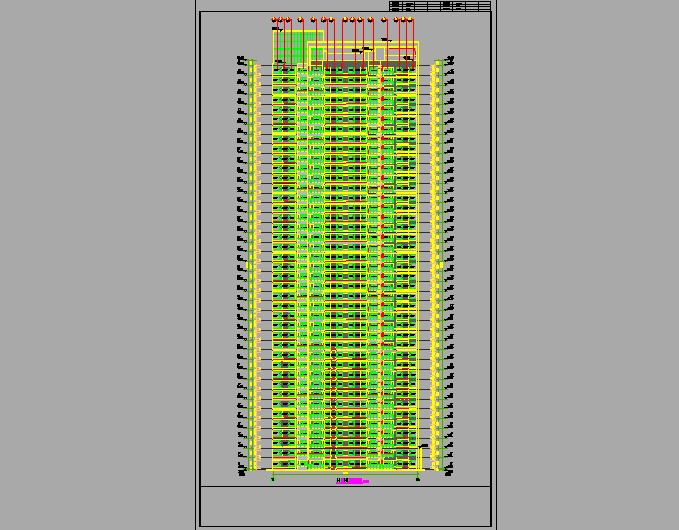The height and width of the screenshot is (530, 679).
Task: Select the magenta drawing title under the elevation
Action: pos(353,481)
